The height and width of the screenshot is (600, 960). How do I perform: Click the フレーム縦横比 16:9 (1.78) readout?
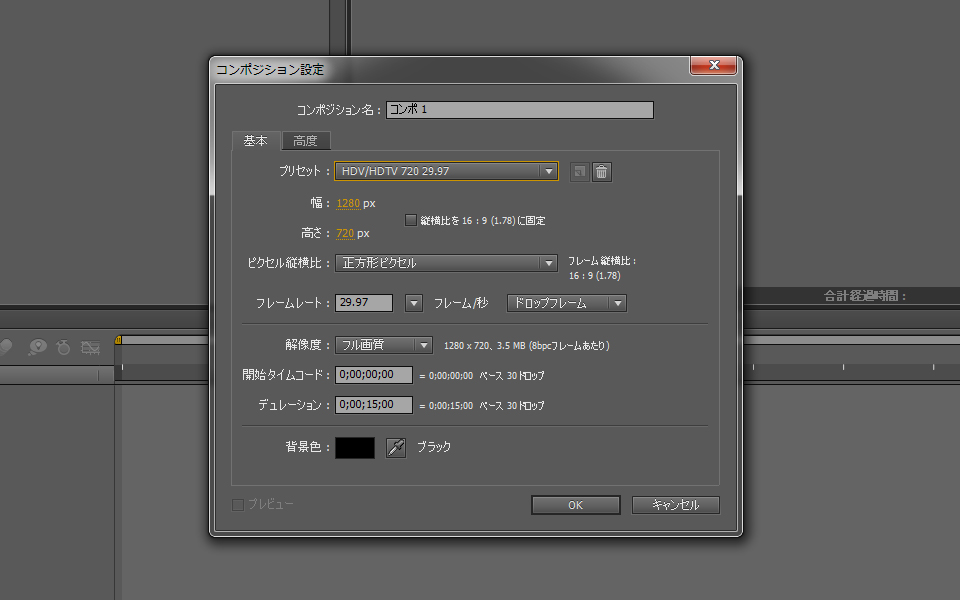point(602,268)
